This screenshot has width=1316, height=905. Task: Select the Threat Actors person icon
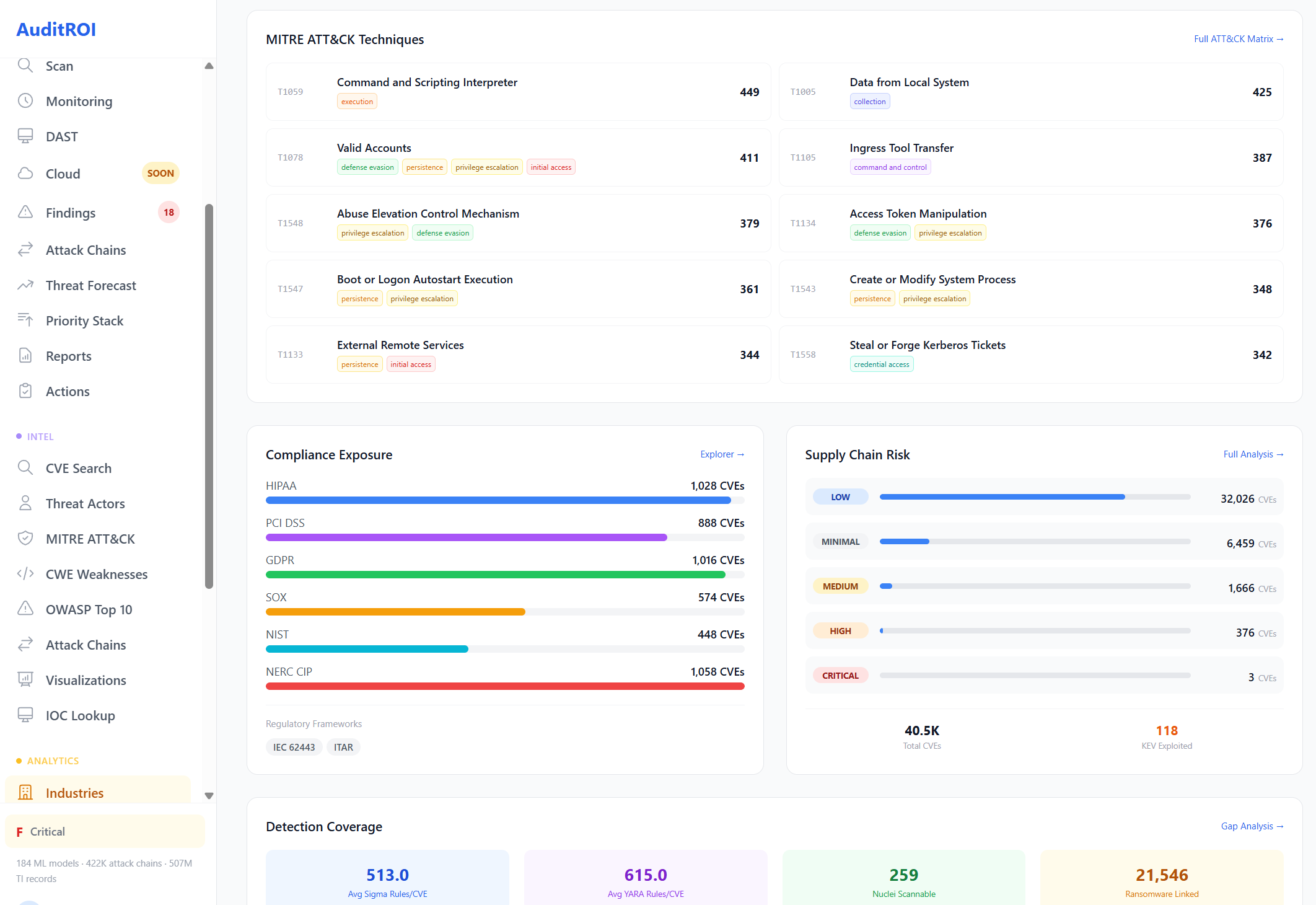[x=25, y=503]
